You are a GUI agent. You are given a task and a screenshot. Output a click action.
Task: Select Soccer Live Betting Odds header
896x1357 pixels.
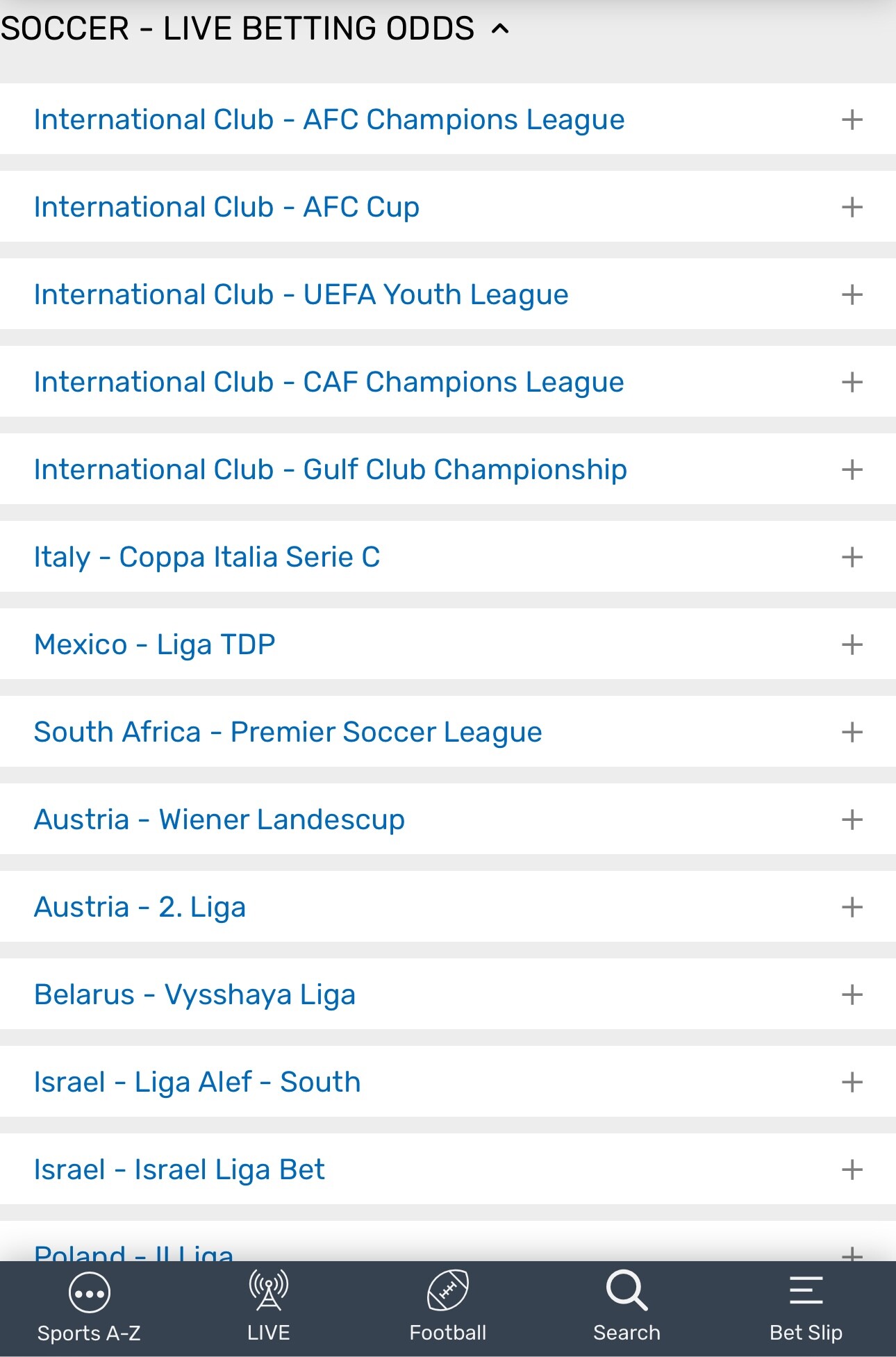pos(238,29)
